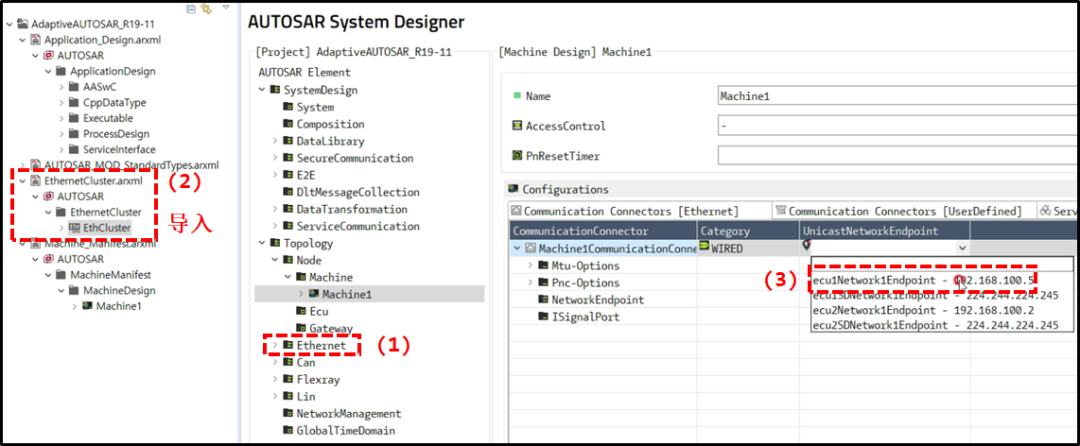Click the PnResetTimer label icon
The width and height of the screenshot is (1080, 446).
click(517, 156)
